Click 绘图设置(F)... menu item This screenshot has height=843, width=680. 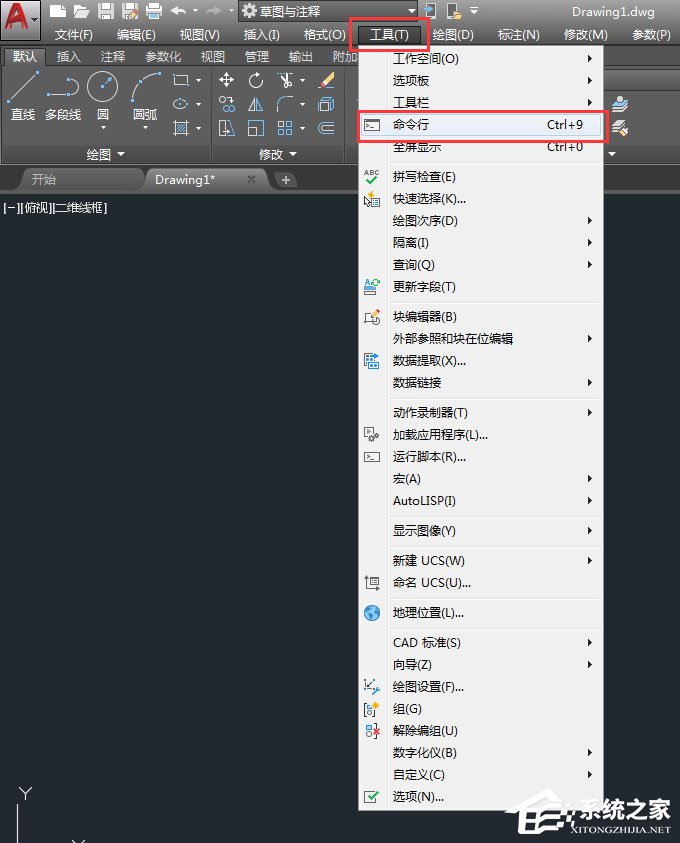point(428,687)
